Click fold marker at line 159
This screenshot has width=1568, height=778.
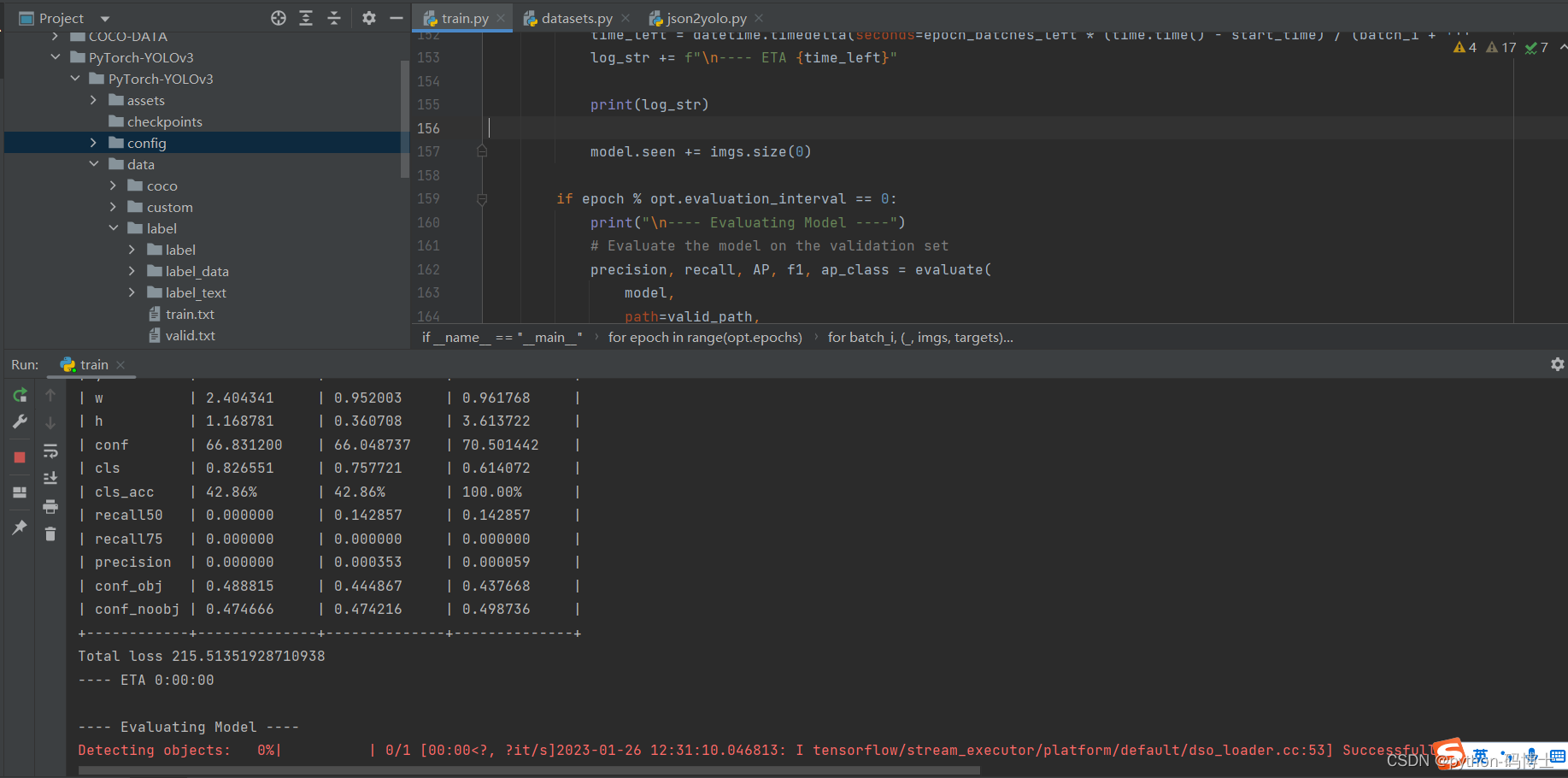tap(482, 199)
